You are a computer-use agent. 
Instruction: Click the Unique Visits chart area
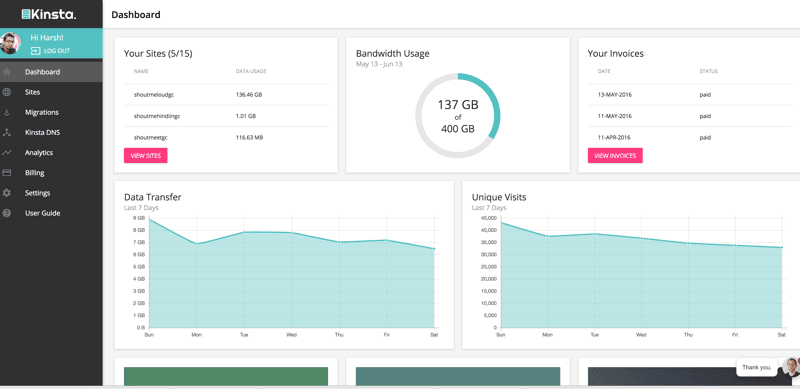click(641, 273)
